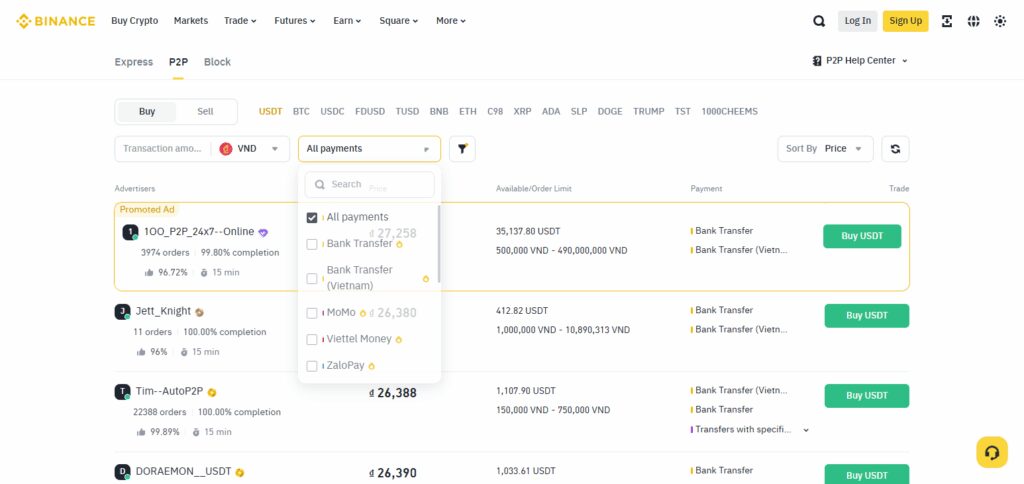Click verified badge beside DORAEMON__USDT
Viewport: 1024px width, 484px height.
(240, 473)
